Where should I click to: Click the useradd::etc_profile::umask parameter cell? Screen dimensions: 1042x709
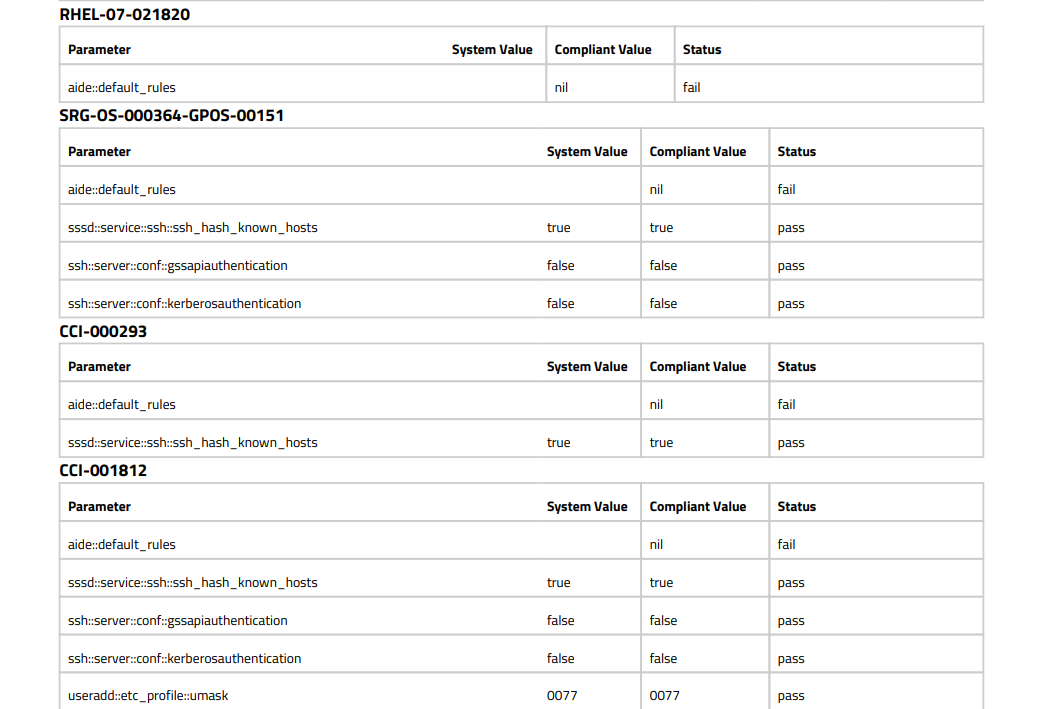click(x=147, y=696)
